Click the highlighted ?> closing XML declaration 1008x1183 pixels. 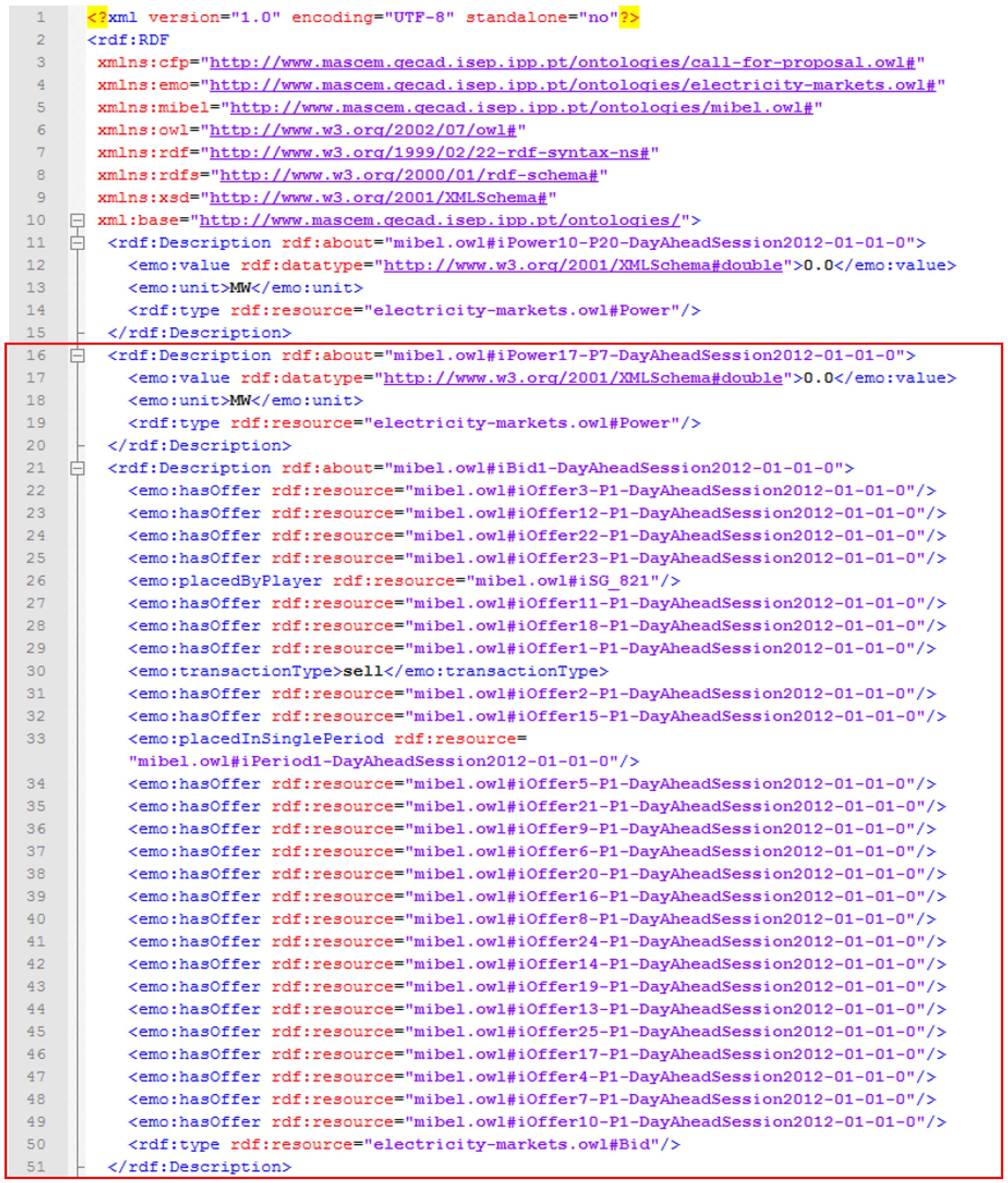[629, 18]
